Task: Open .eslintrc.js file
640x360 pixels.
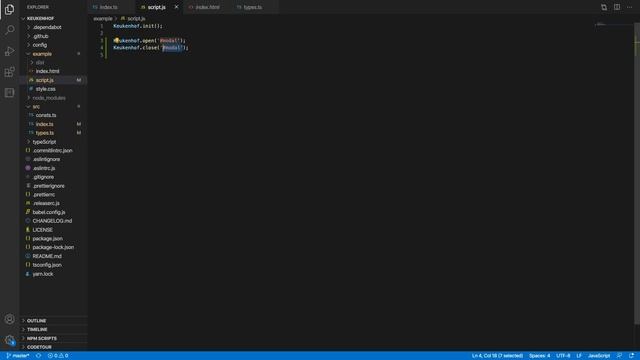Action: point(44,168)
